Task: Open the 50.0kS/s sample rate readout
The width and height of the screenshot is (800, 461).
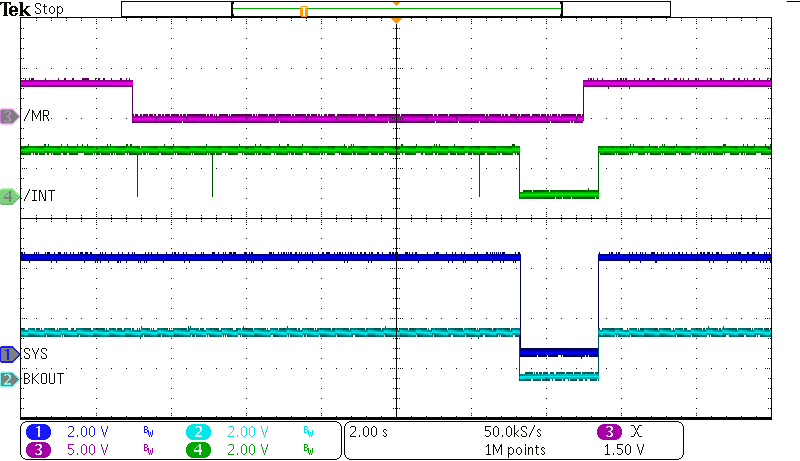Action: coord(514,432)
